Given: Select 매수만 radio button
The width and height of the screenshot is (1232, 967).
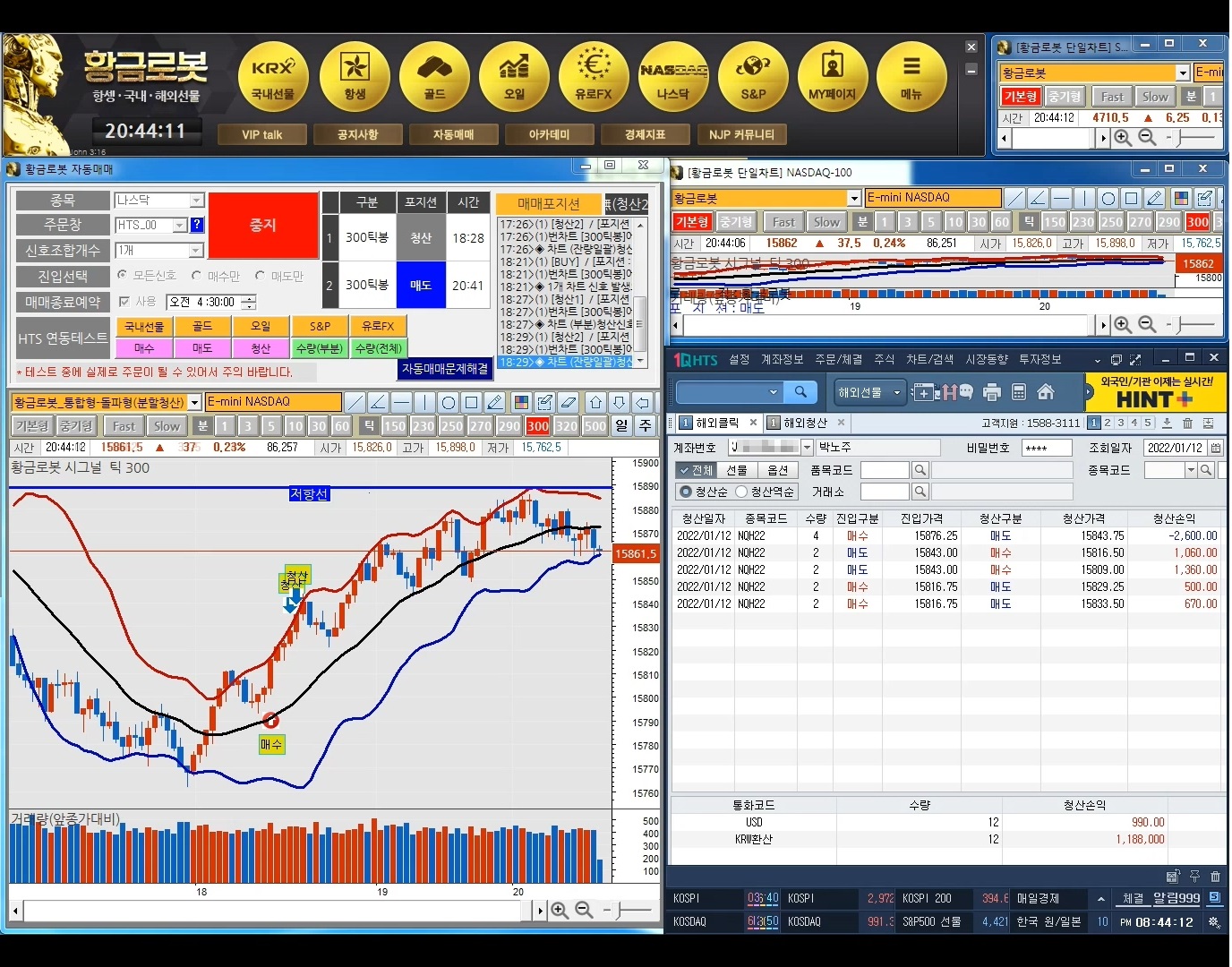Looking at the screenshot, I should click(197, 276).
